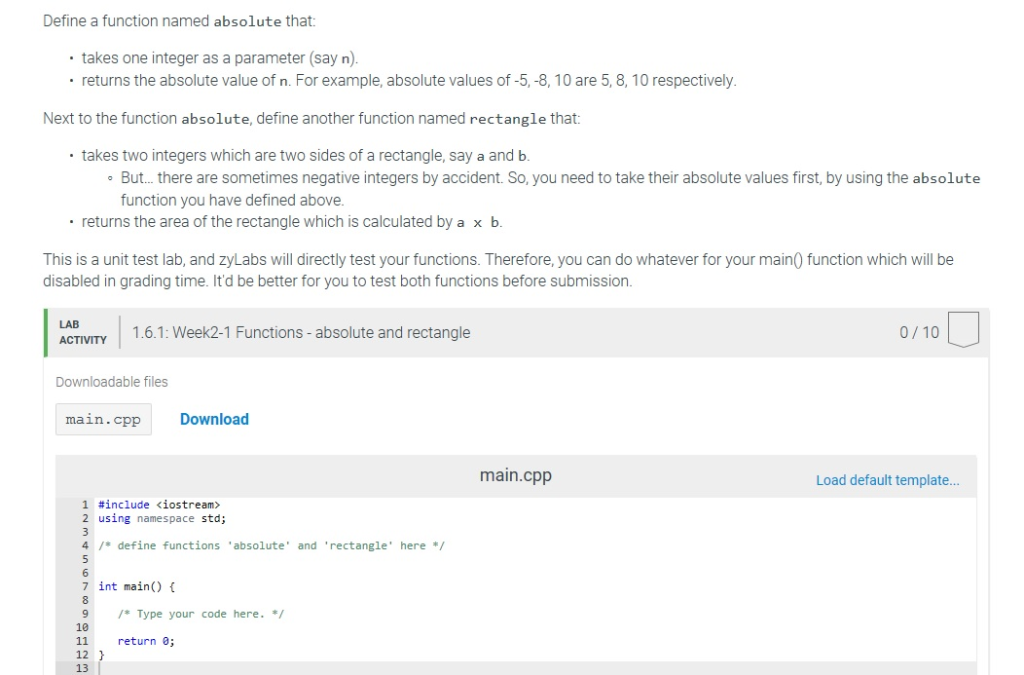Click the main.cpp downloadable file chip
Screen dimensions: 1024x675
103,419
